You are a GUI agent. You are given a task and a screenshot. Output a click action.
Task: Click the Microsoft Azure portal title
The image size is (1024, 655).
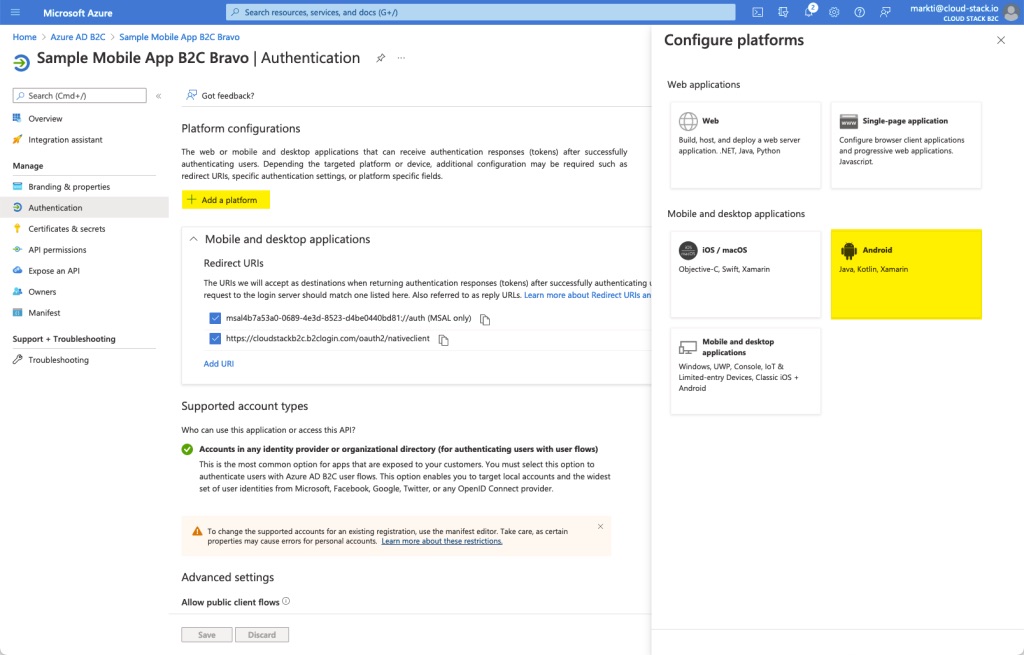78,12
